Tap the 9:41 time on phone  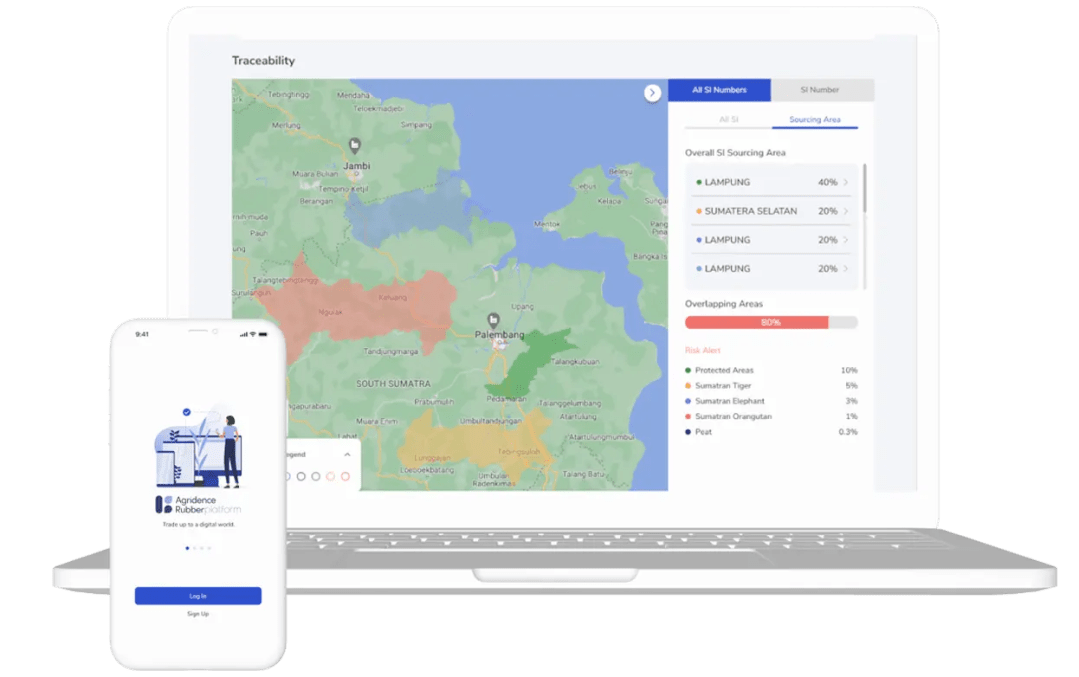coord(142,334)
